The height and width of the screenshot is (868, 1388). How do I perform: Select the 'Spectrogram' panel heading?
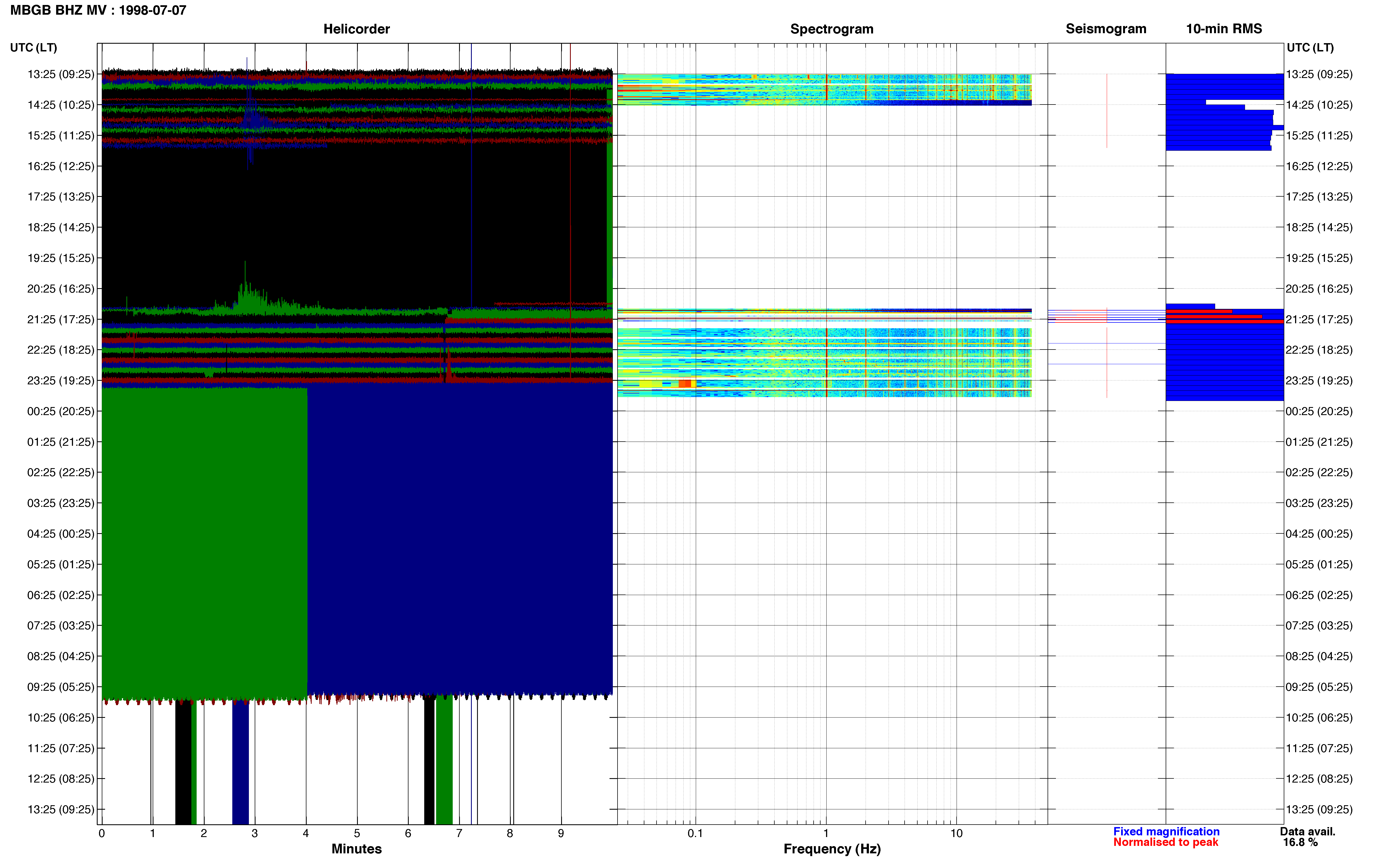pos(832,29)
